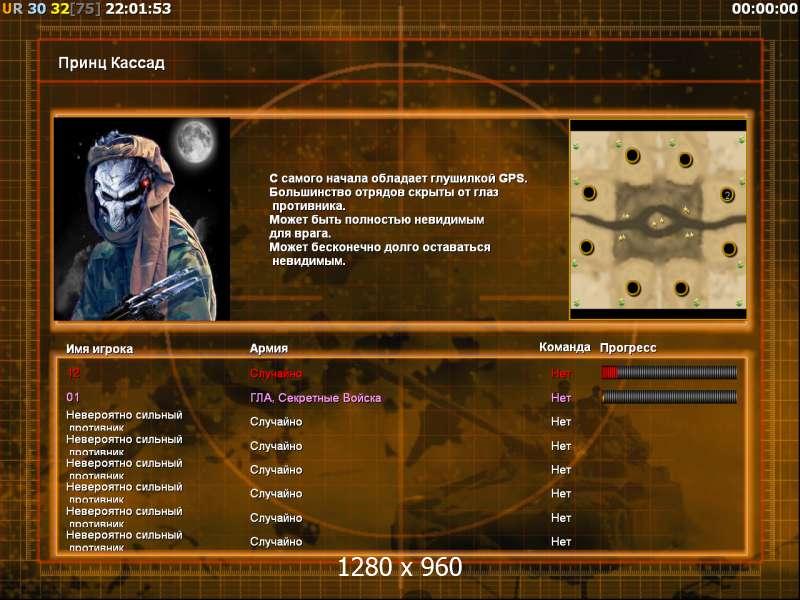Select the 'Прогресс' column header

click(628, 347)
